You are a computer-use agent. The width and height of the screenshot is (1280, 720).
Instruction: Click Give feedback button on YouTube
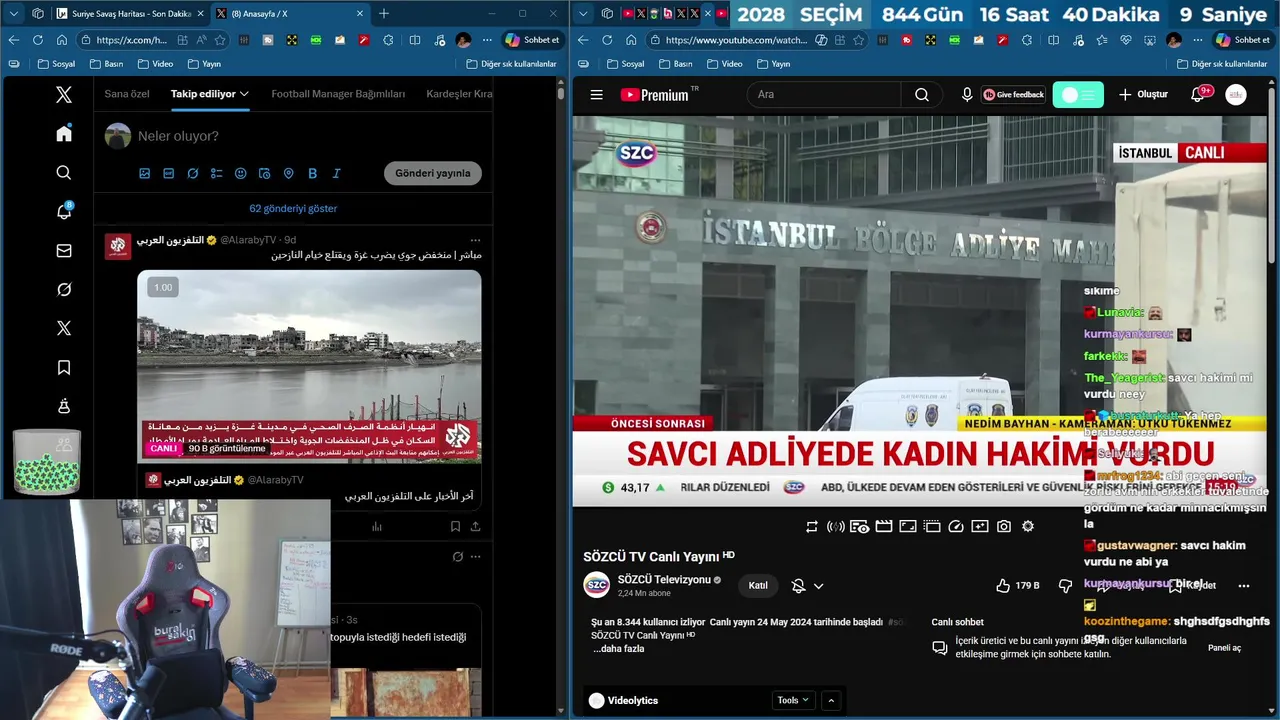click(1013, 95)
